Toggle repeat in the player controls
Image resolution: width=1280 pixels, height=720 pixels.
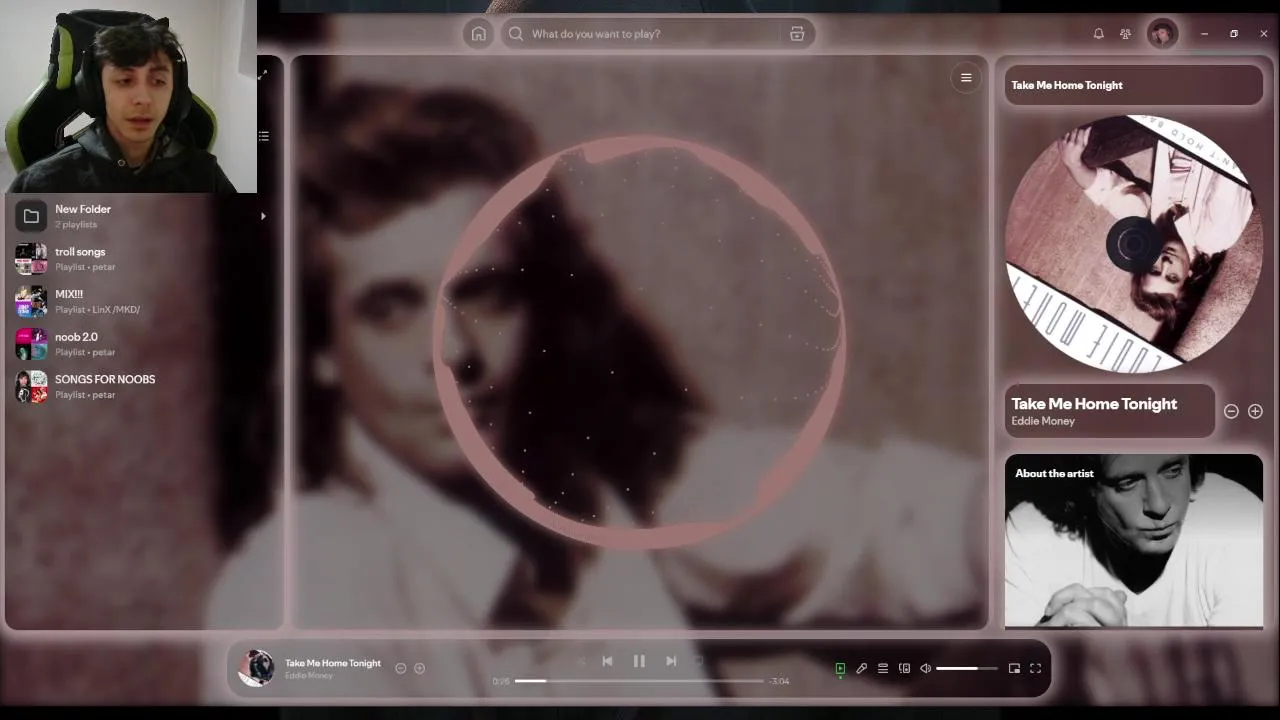coord(699,661)
